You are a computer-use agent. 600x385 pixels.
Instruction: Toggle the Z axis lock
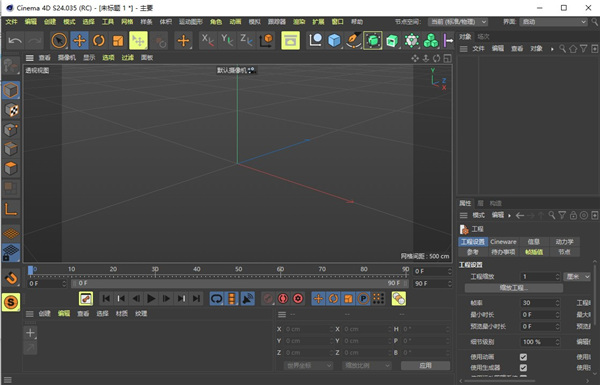246,41
